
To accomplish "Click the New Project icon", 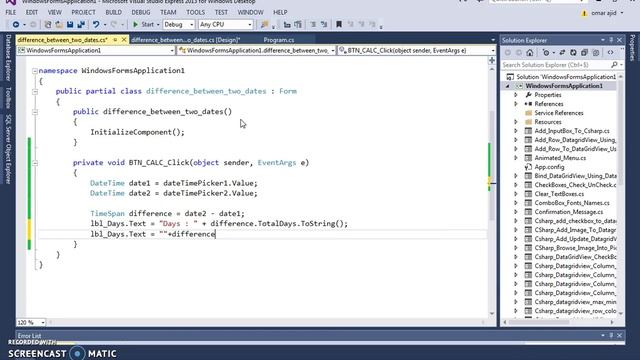I will (48, 25).
